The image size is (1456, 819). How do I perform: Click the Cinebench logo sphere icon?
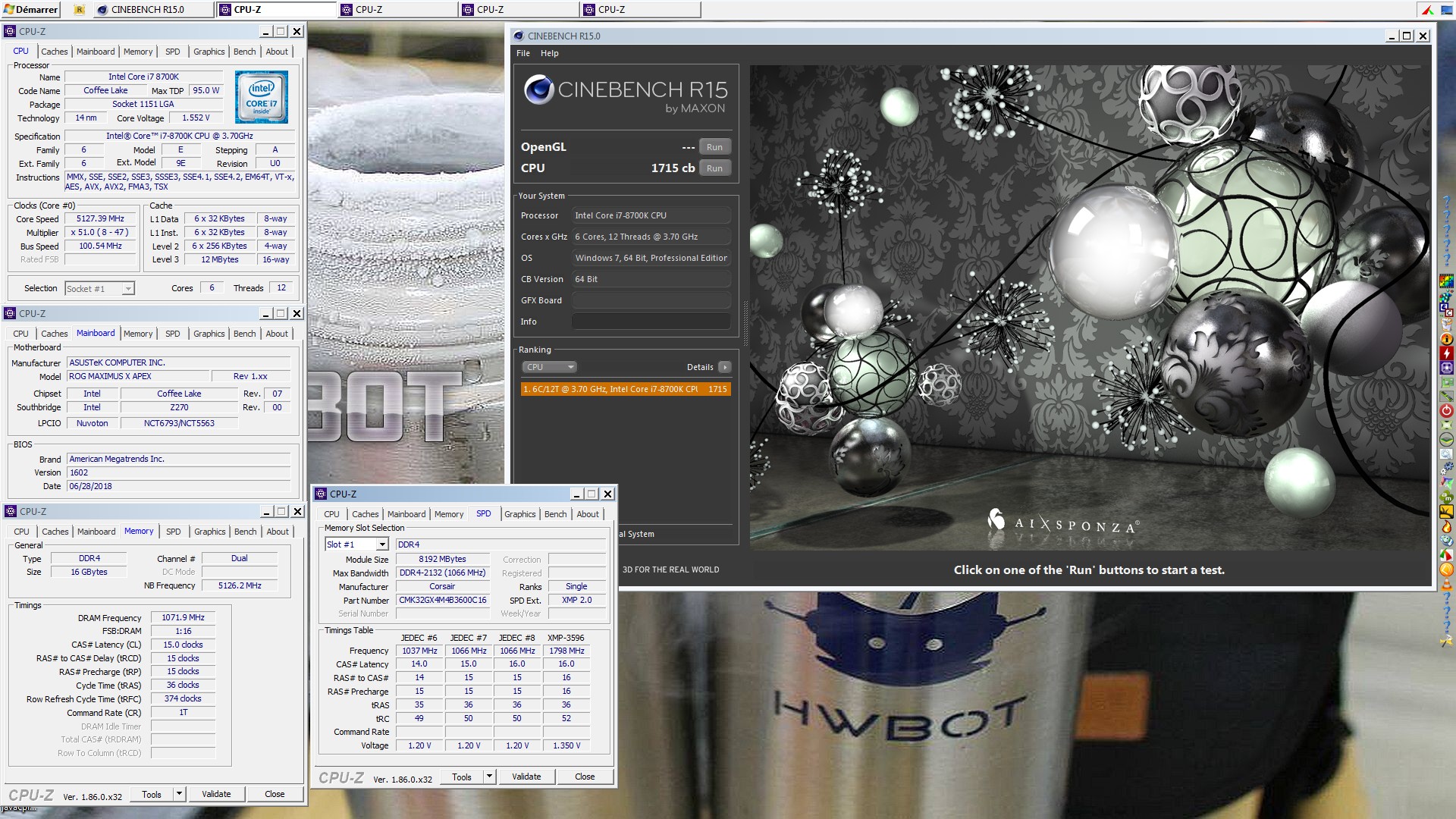pos(539,90)
